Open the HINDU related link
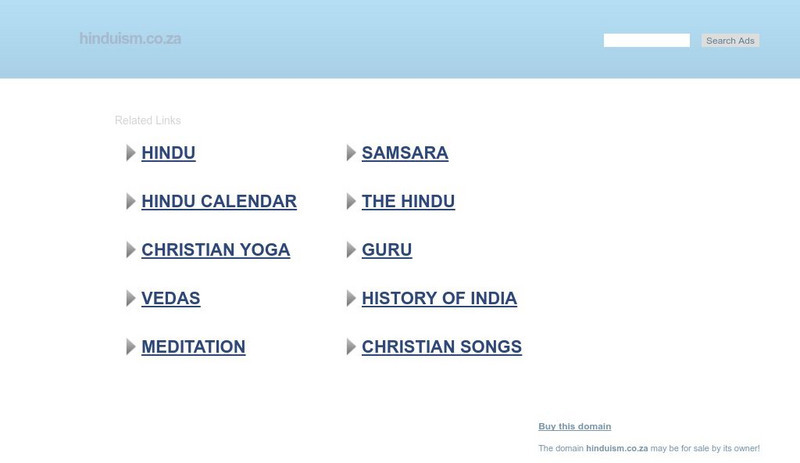 [x=168, y=153]
